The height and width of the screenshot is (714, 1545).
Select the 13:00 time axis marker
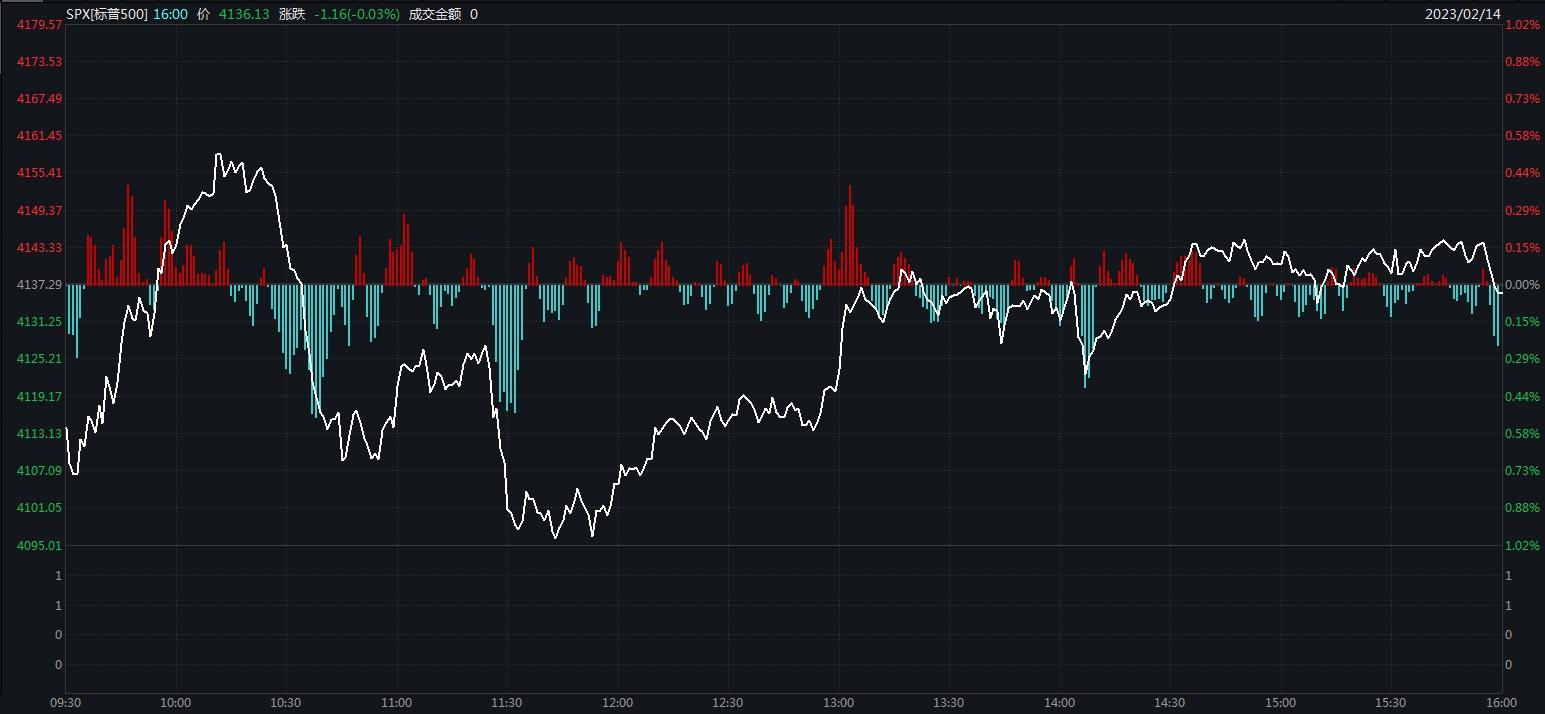(838, 703)
